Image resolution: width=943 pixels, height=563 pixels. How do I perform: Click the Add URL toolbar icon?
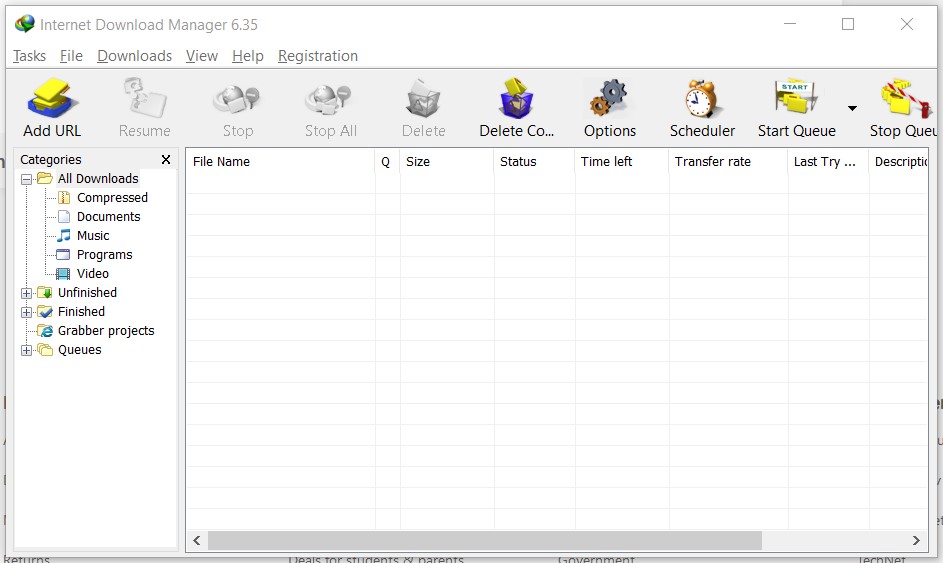pyautogui.click(x=51, y=98)
